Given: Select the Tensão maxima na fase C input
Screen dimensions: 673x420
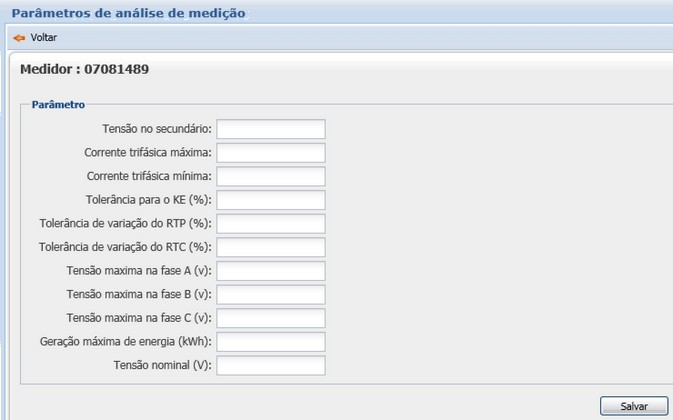Looking at the screenshot, I should point(271,318).
